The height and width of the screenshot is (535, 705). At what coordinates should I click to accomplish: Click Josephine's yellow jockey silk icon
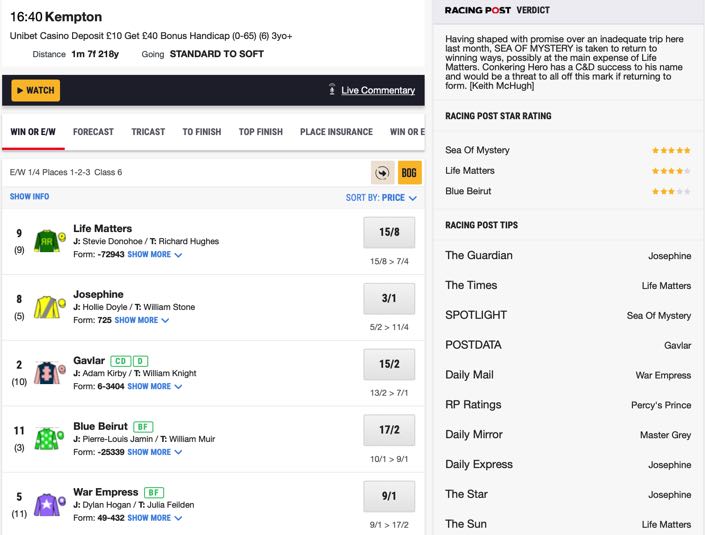[x=50, y=307]
